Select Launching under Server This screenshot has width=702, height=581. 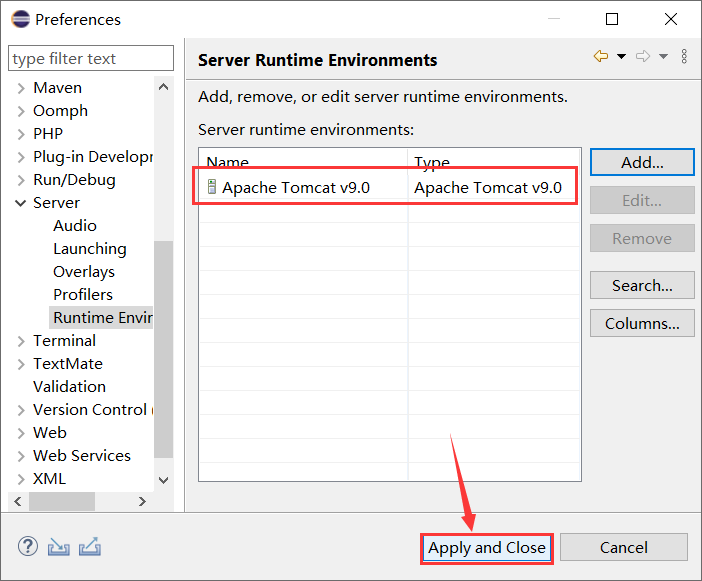pyautogui.click(x=89, y=249)
